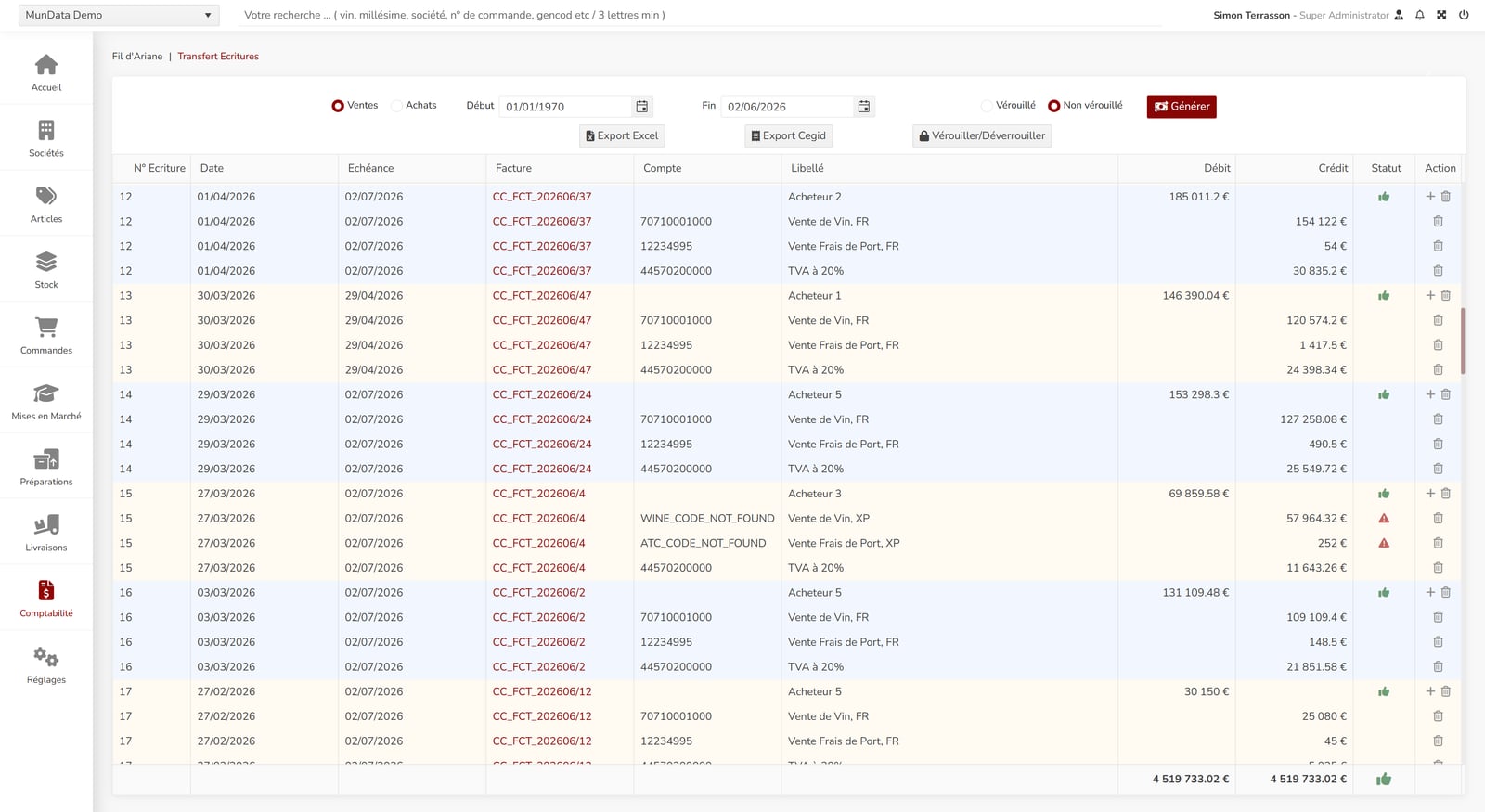Click the Export Cegid button
1485x812 pixels.
coord(788,135)
